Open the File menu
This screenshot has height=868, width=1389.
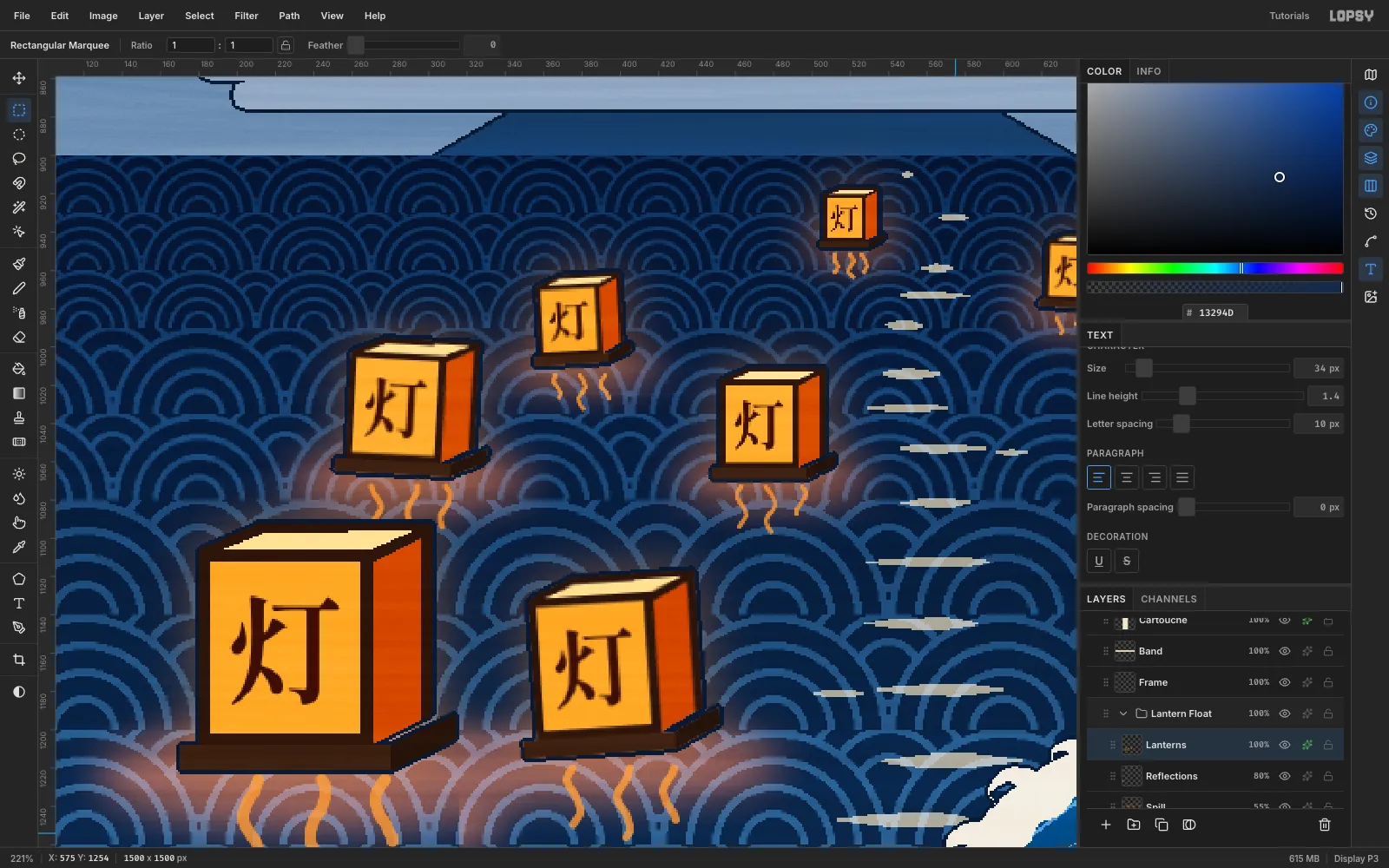tap(22, 16)
